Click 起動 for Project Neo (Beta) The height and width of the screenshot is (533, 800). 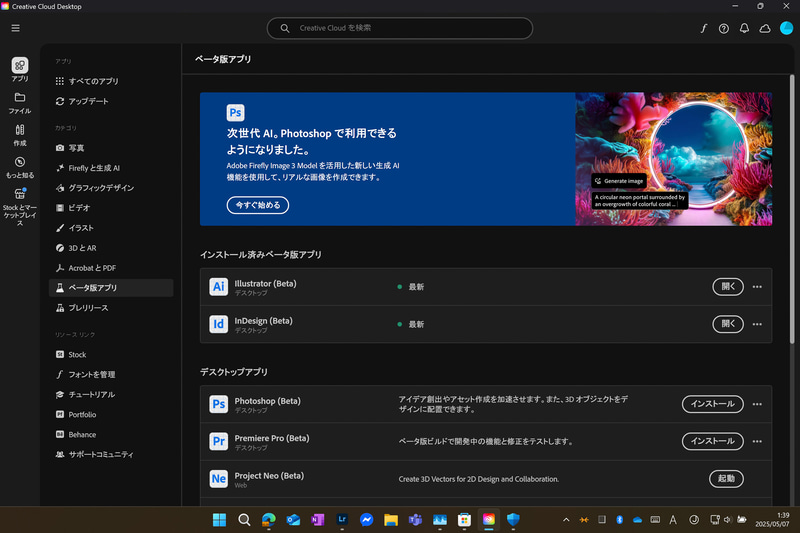(x=726, y=478)
